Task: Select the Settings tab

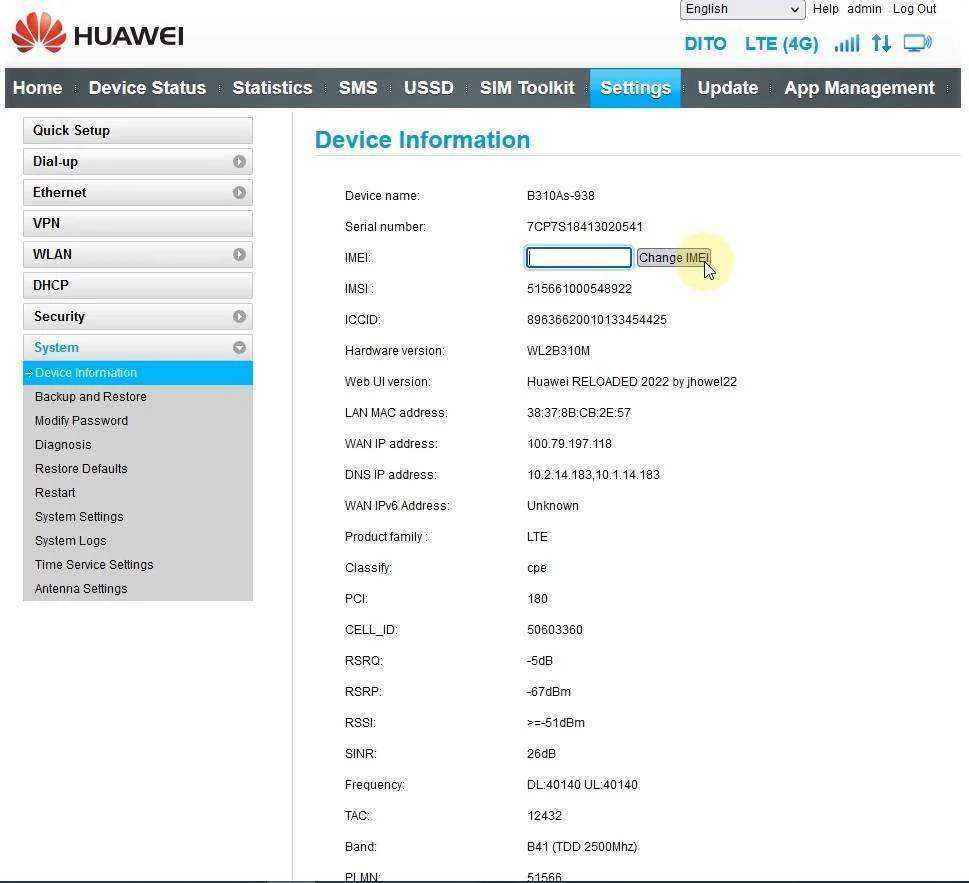Action: click(x=635, y=88)
